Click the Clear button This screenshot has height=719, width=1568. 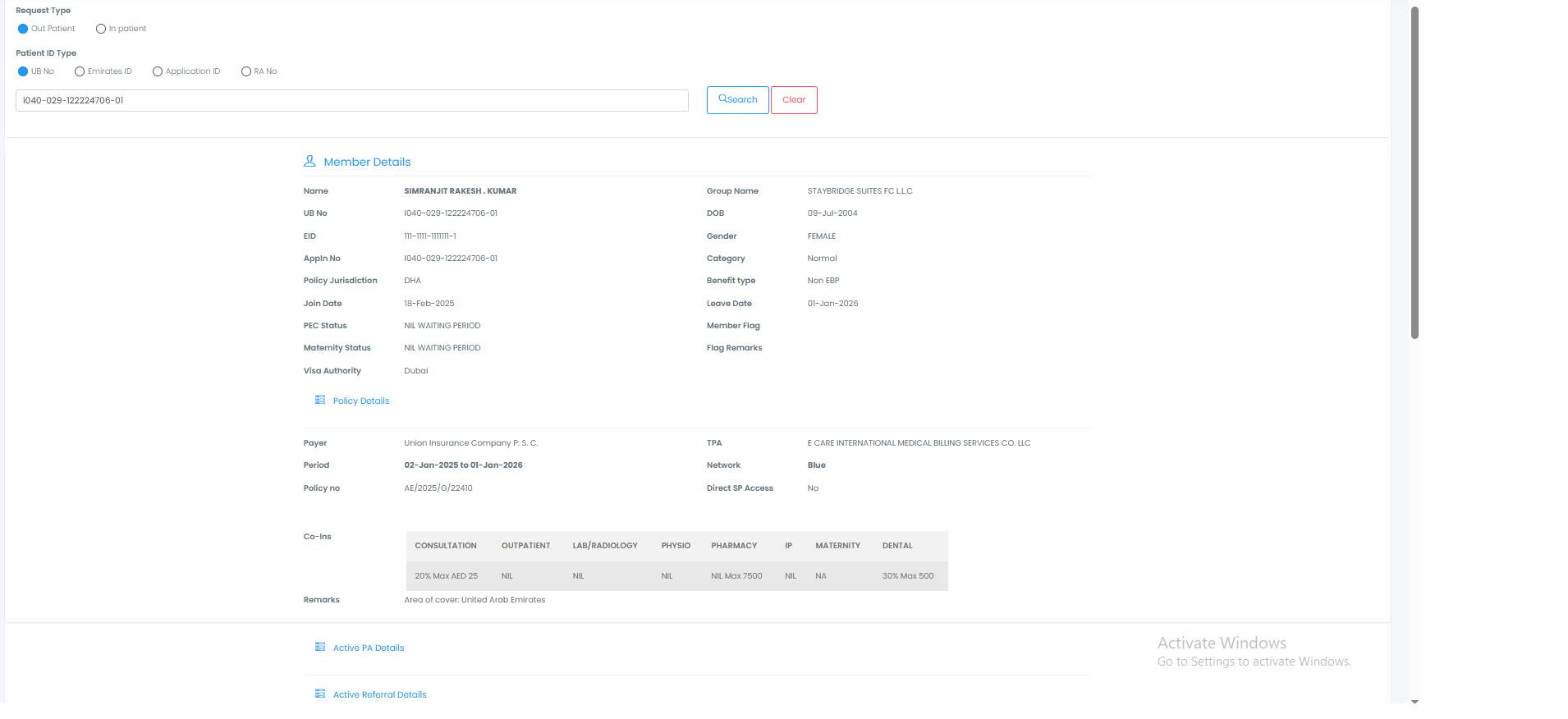(x=794, y=100)
